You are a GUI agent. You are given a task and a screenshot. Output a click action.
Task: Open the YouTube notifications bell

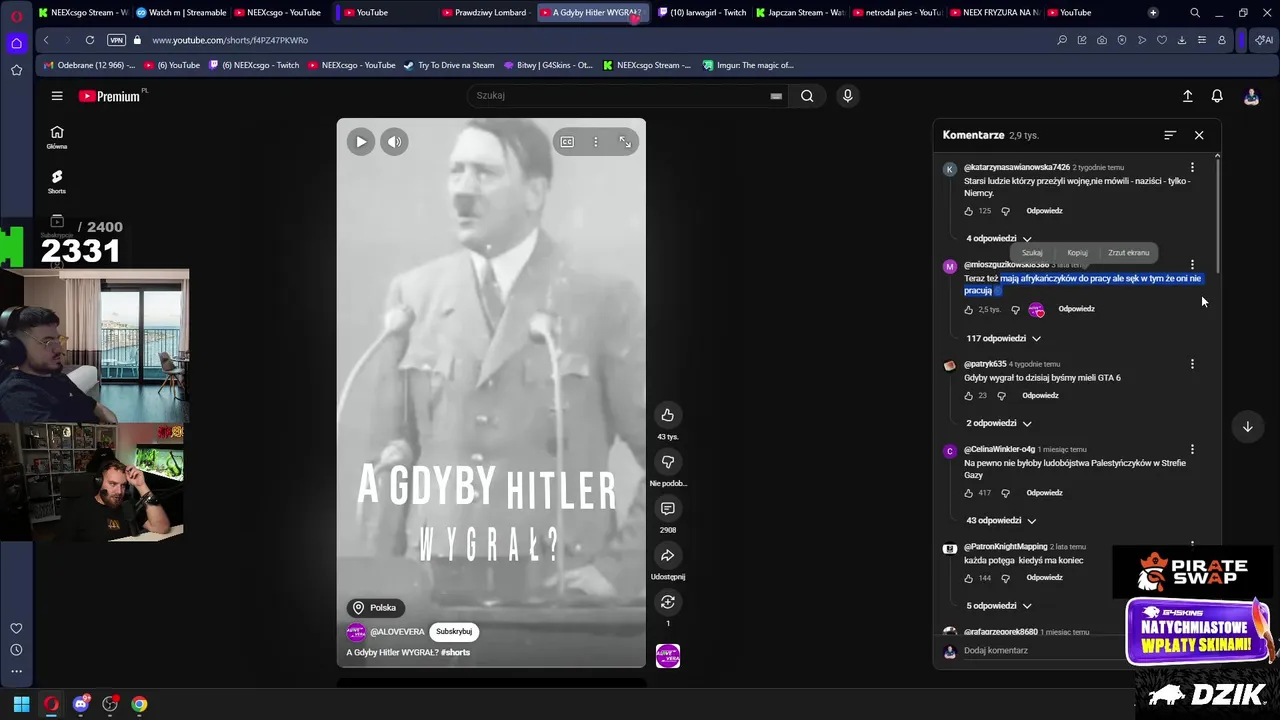tap(1217, 96)
